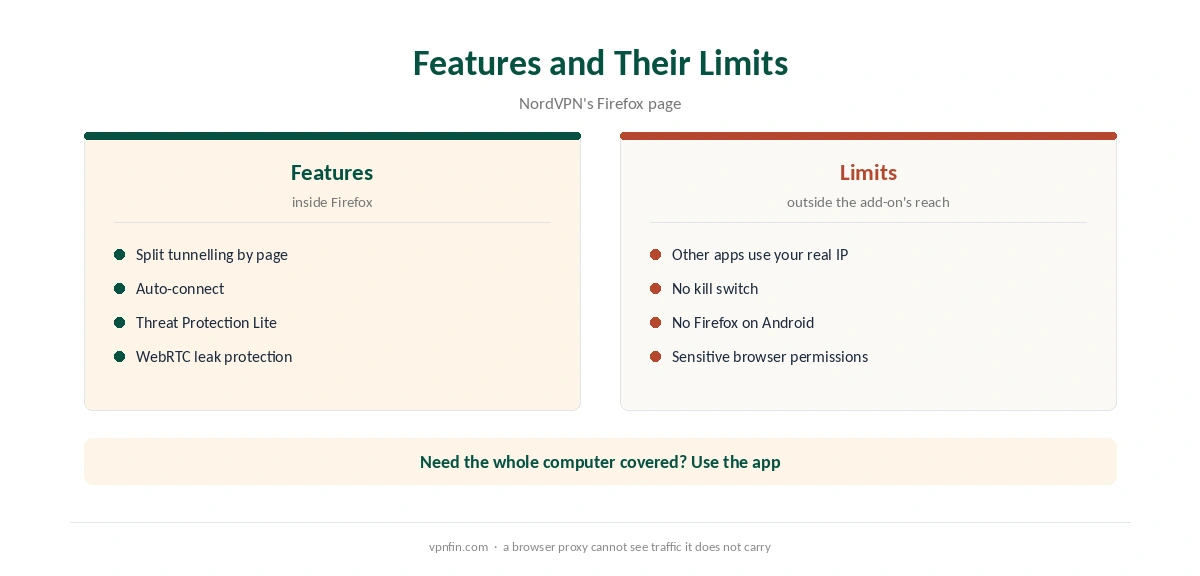
Task: Click the red bullet beside 'No kill switch'
Action: [x=656, y=288]
